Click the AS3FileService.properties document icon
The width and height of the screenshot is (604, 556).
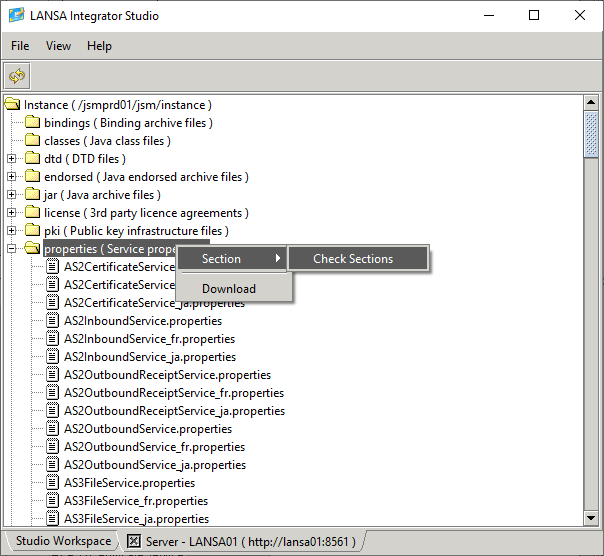pos(52,483)
